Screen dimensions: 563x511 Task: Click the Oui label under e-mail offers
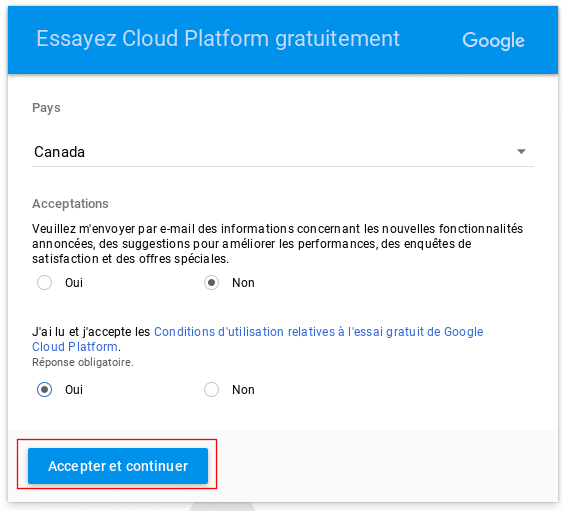(x=74, y=283)
